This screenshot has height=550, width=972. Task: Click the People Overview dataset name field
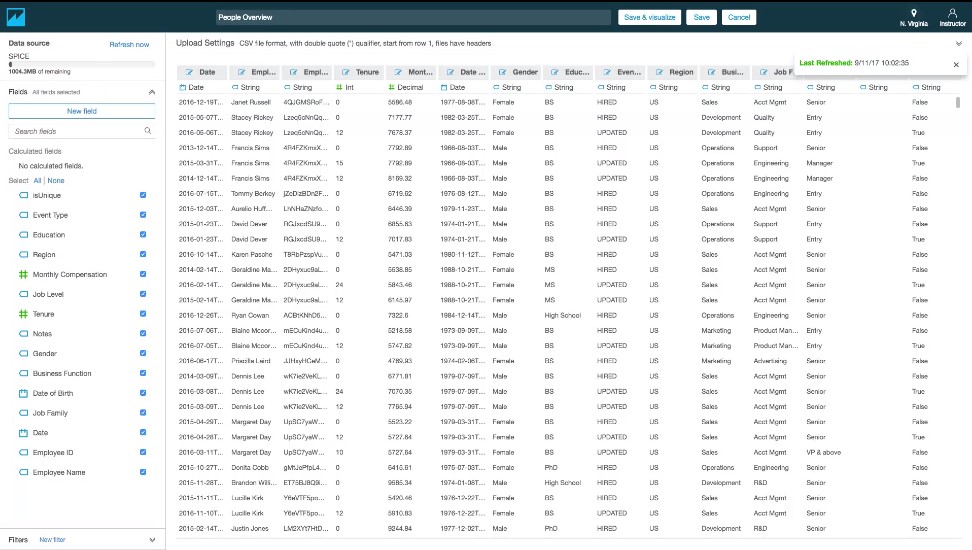[413, 17]
